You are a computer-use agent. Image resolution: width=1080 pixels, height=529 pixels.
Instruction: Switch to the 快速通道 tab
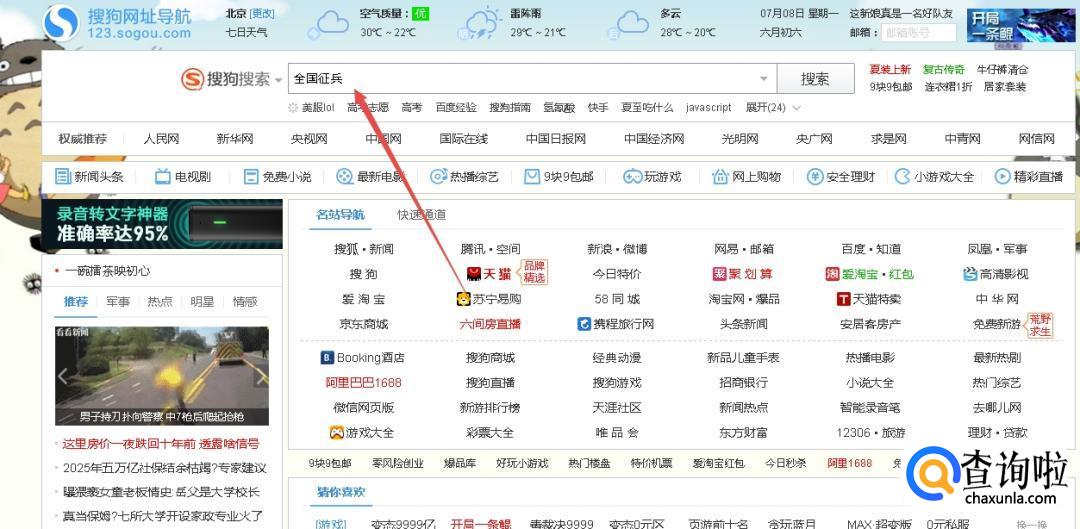pyautogui.click(x=422, y=215)
